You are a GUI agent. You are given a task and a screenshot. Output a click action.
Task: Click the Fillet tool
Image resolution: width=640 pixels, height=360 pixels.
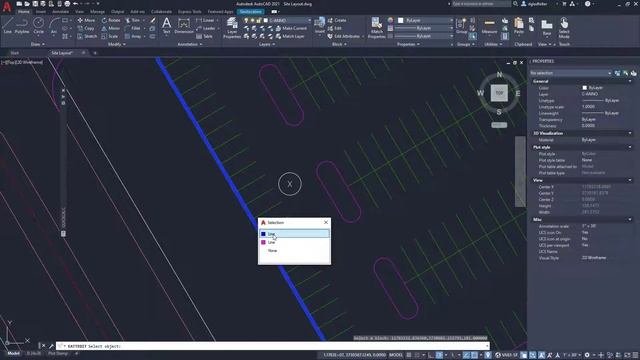pyautogui.click(x=133, y=28)
